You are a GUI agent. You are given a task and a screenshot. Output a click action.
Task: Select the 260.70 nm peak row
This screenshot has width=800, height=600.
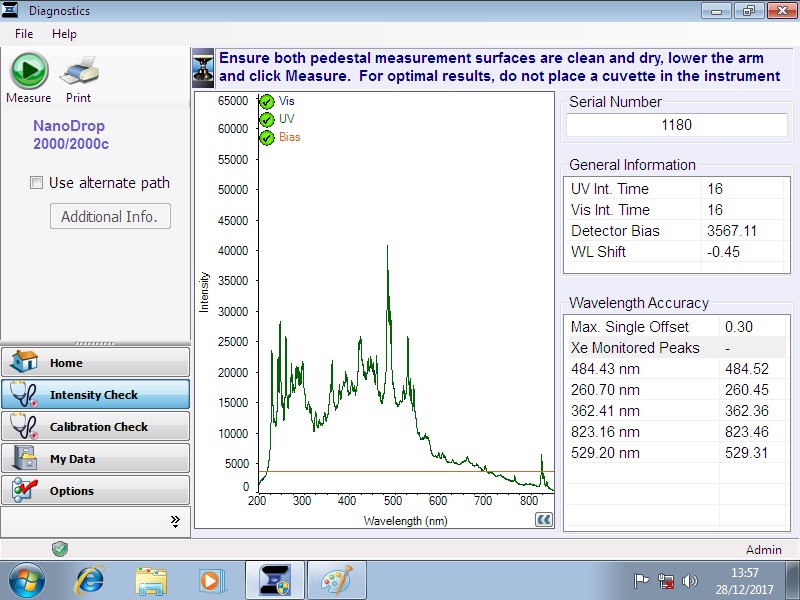tap(675, 390)
